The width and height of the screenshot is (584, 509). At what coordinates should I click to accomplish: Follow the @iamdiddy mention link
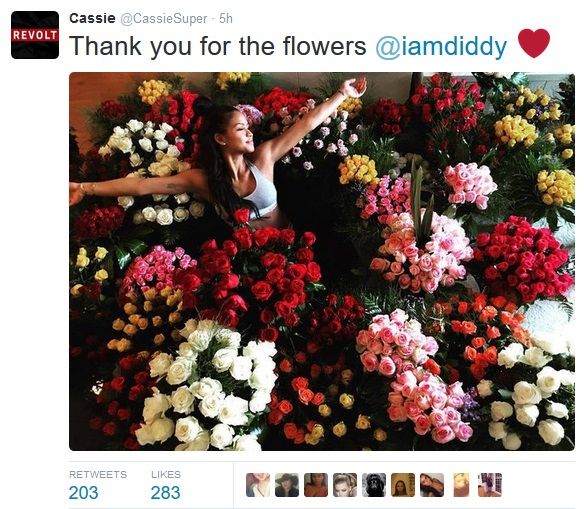(x=441, y=46)
